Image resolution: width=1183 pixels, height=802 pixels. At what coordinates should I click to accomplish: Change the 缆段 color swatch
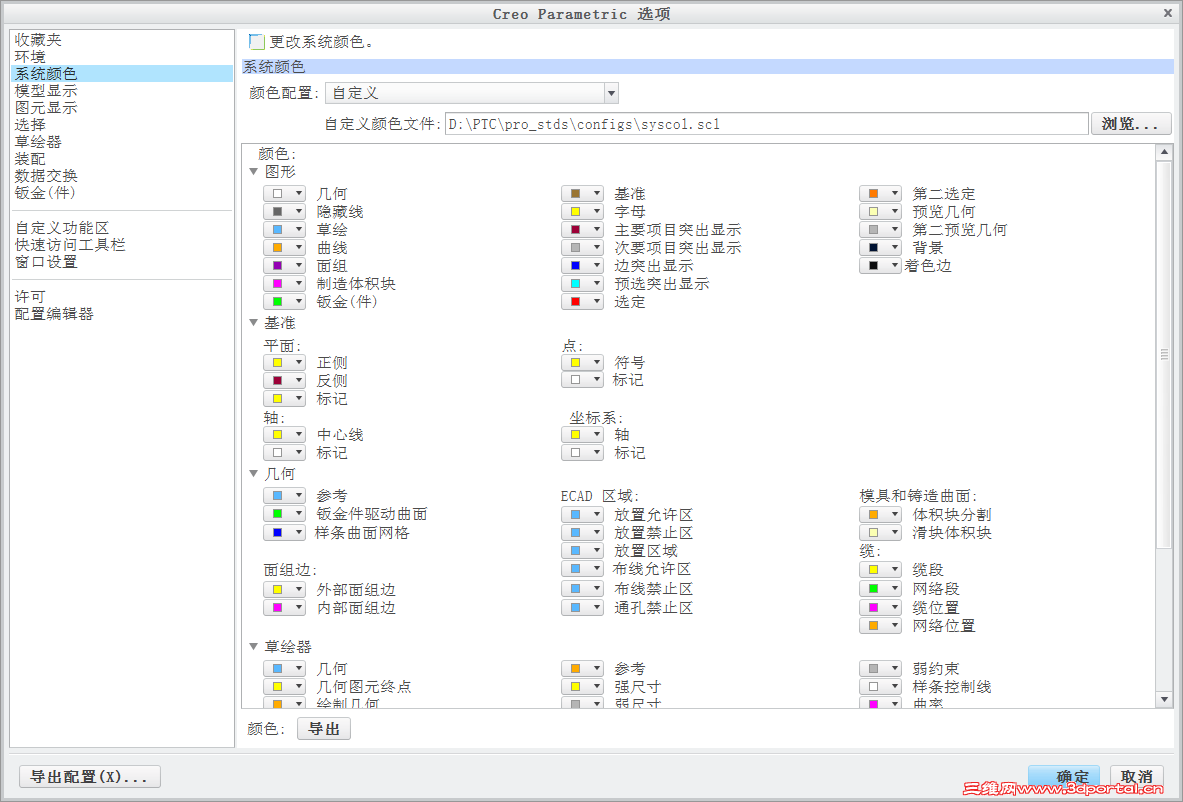pyautogui.click(x=880, y=570)
